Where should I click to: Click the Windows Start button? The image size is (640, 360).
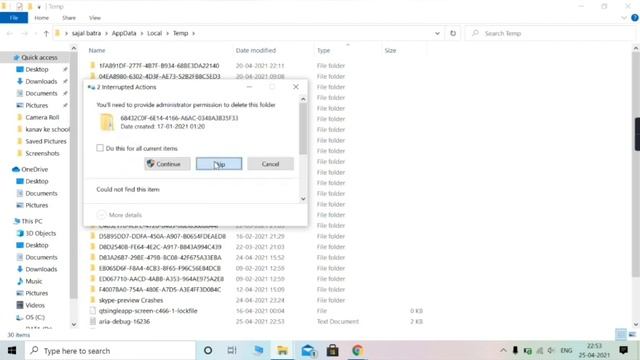coord(12,351)
